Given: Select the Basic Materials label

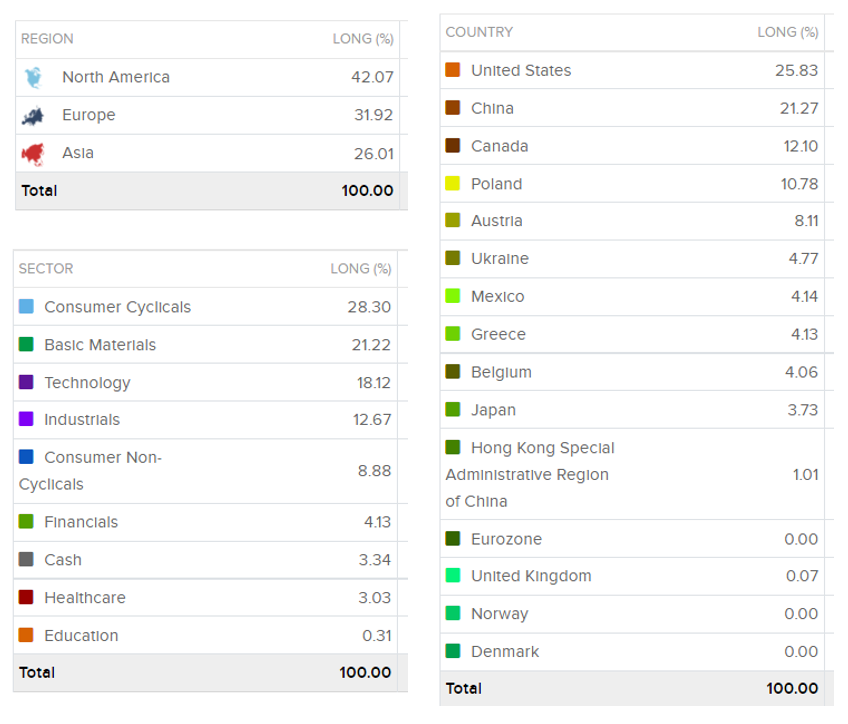Looking at the screenshot, I should point(100,345).
